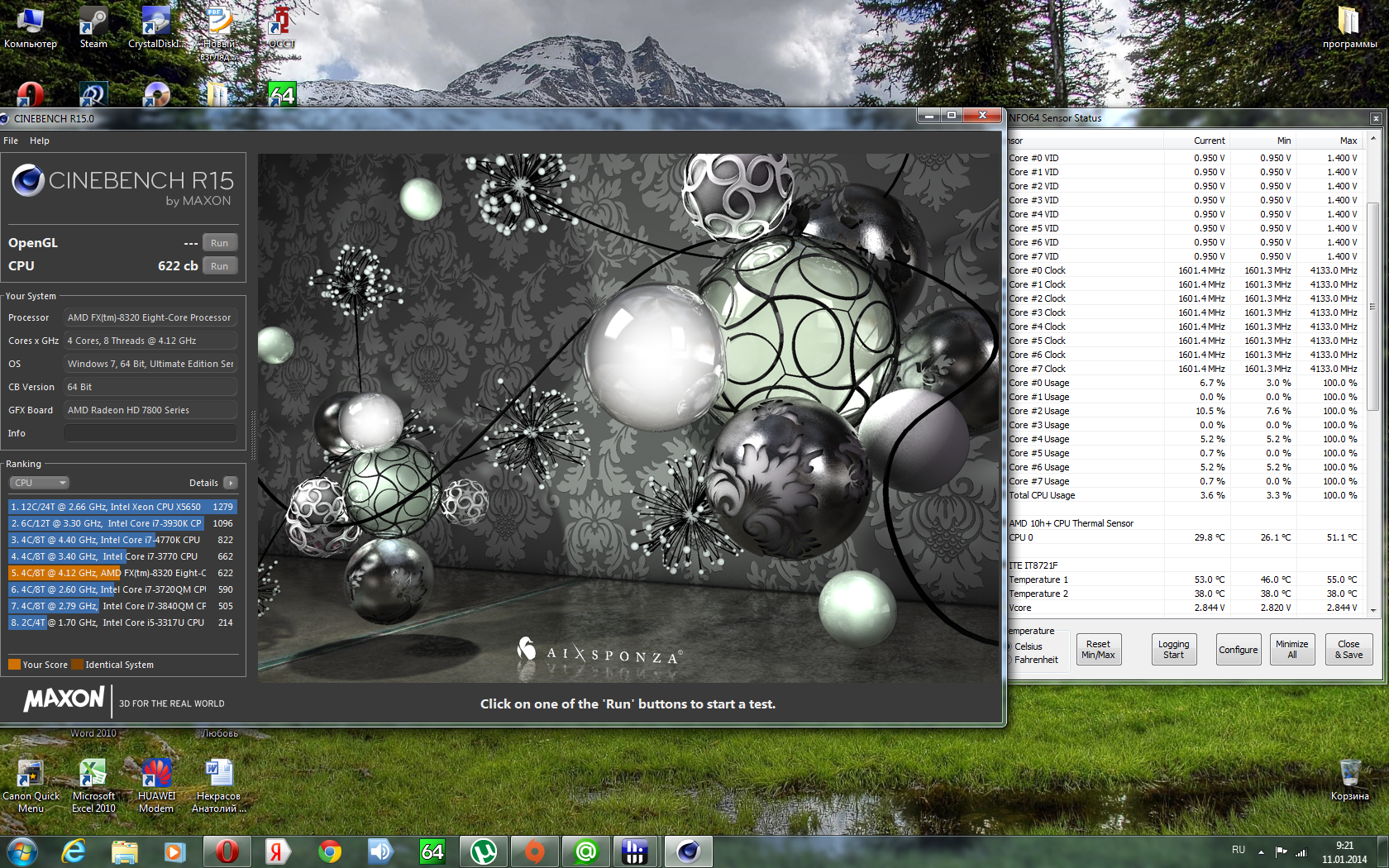Open the Компьютер desktop icon
The image size is (1389, 868).
[31, 26]
